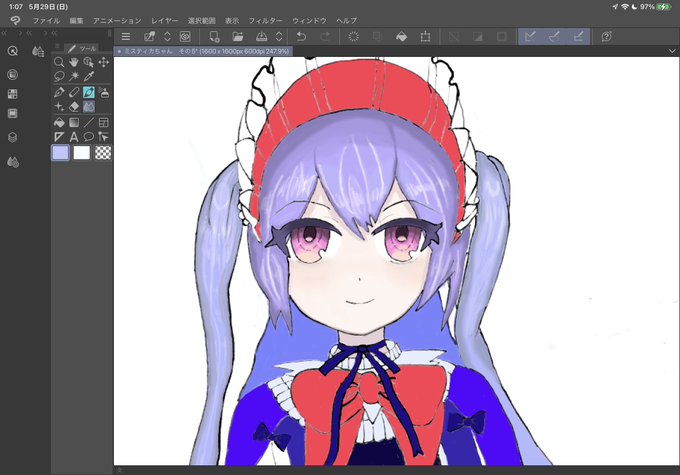The height and width of the screenshot is (475, 680).
Task: Toggle Snap to Special Ruler
Action: 554,37
